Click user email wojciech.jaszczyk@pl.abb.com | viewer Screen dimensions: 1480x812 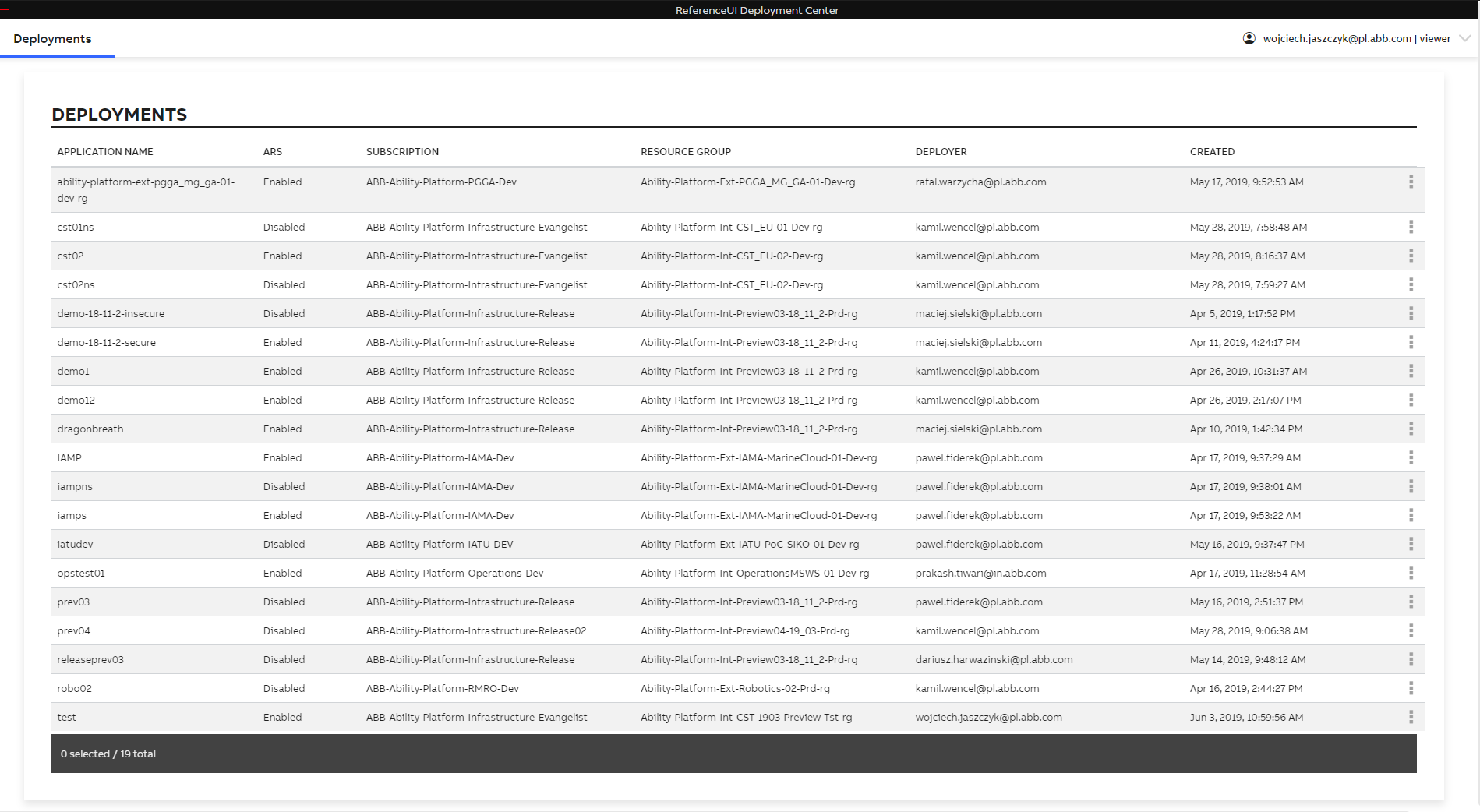1357,38
